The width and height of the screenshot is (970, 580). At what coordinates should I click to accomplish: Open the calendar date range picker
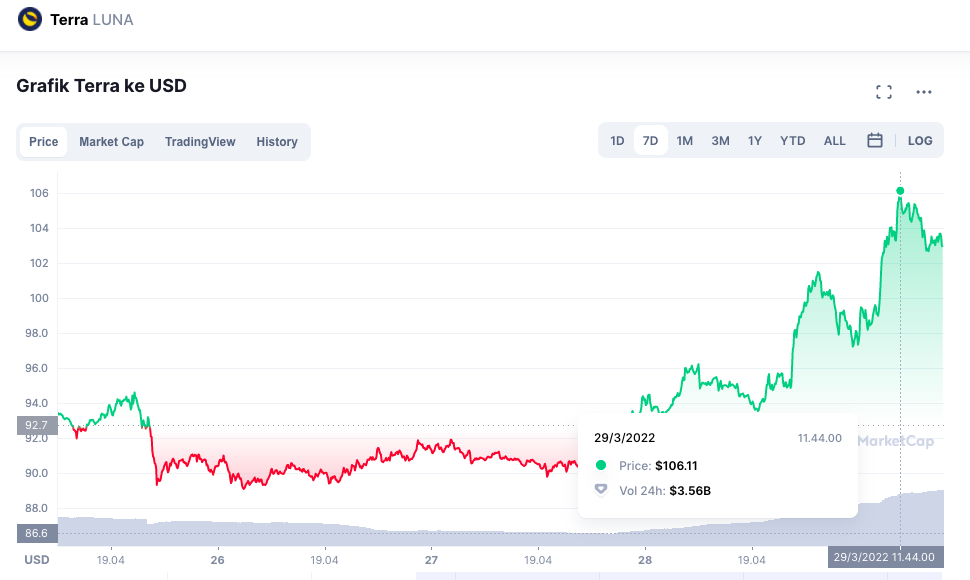[875, 141]
